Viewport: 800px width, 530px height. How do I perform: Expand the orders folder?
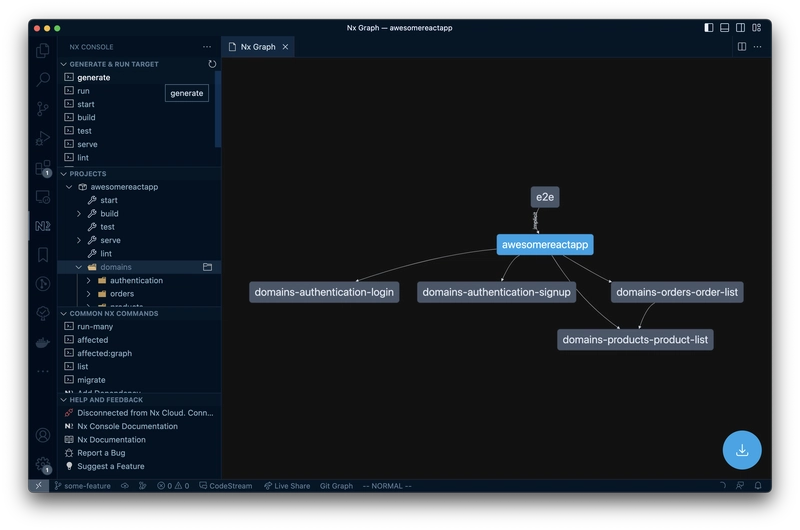(88, 294)
